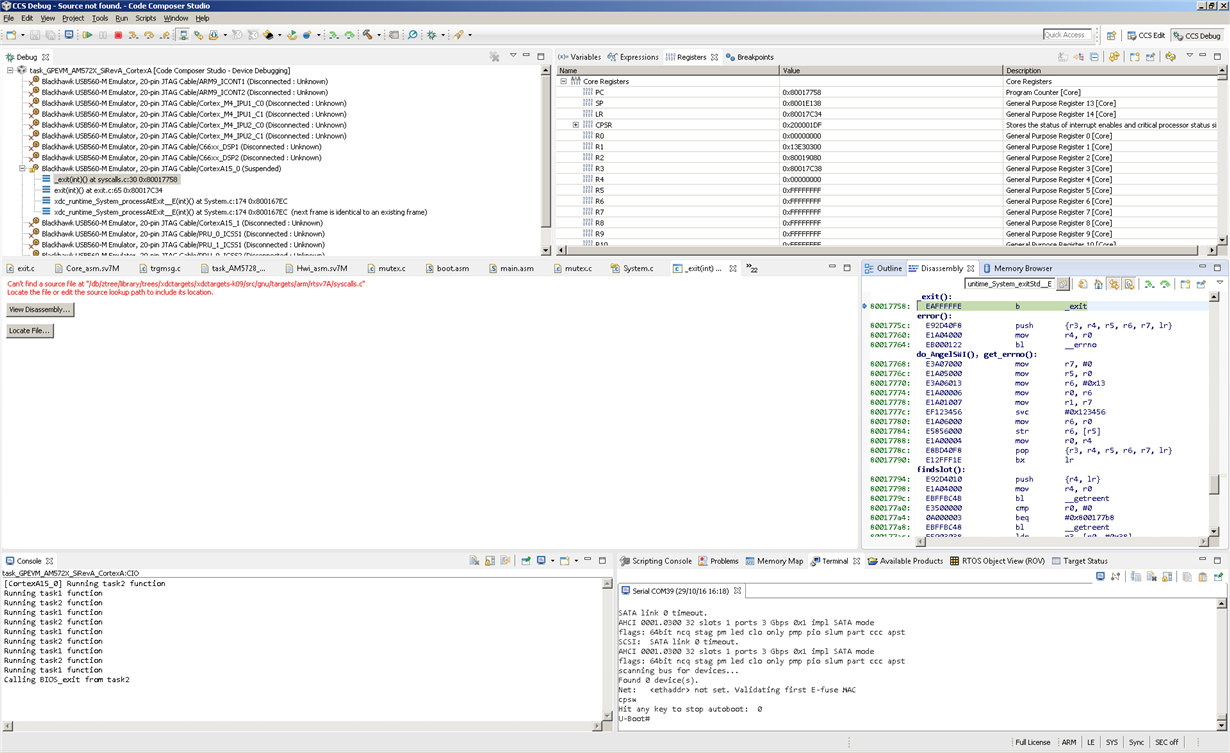1230x753 pixels.
Task: Switch to the CCS Edit perspective
Action: 1146,35
